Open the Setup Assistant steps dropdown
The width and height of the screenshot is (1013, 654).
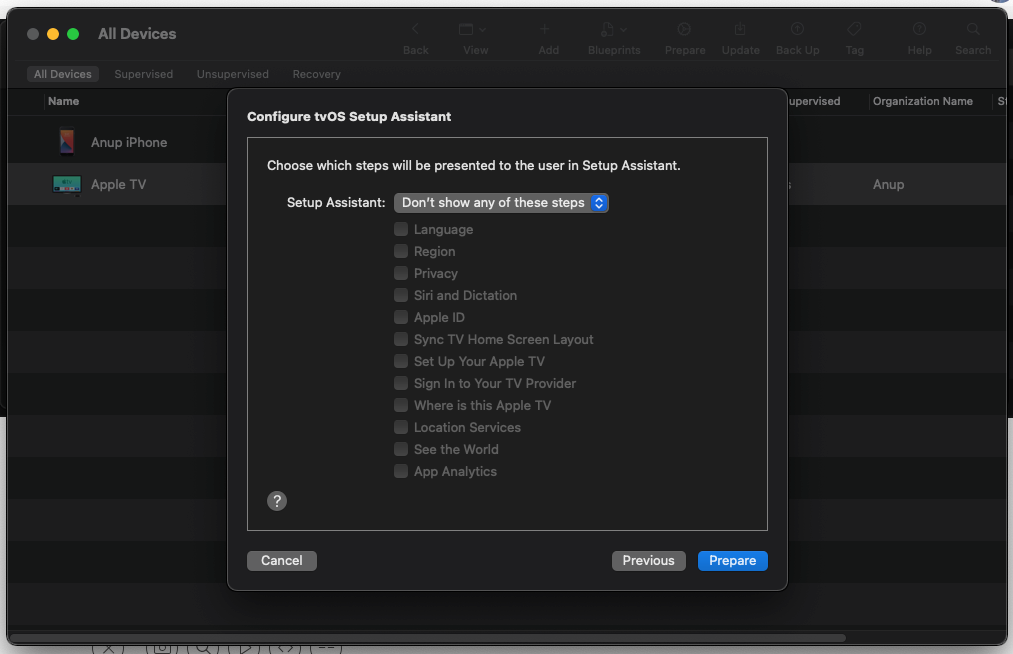point(501,203)
